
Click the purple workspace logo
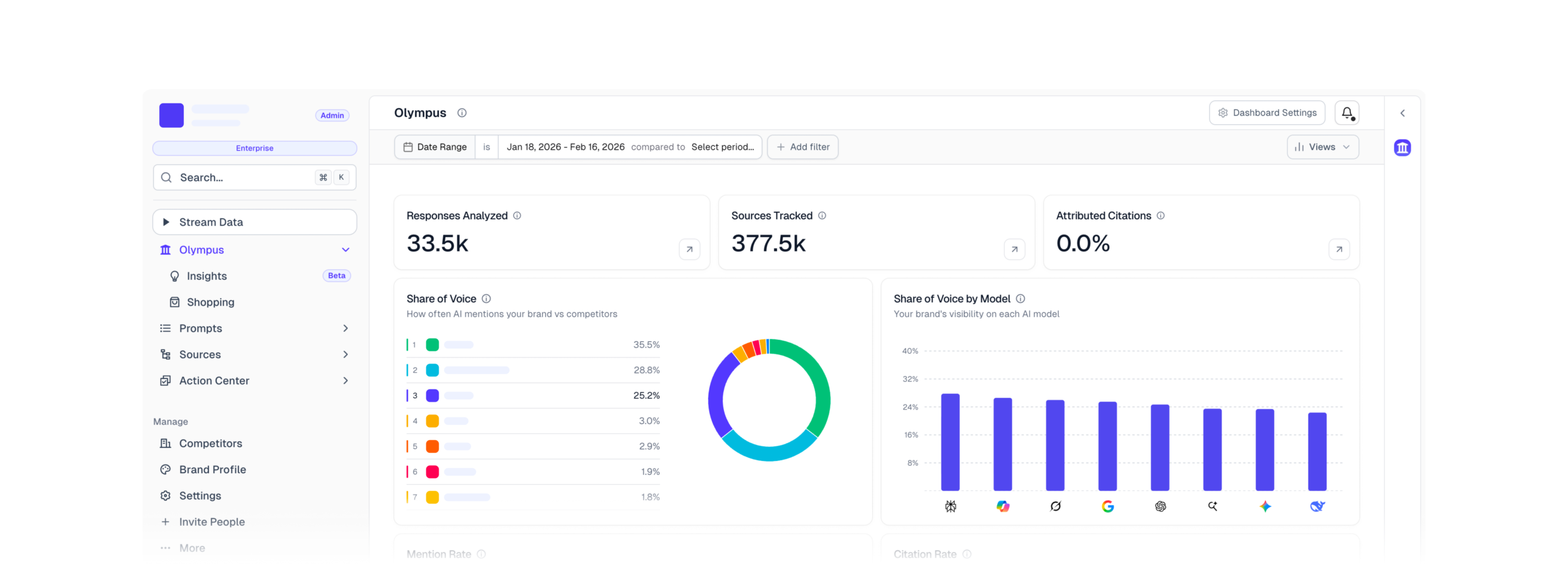(x=171, y=115)
